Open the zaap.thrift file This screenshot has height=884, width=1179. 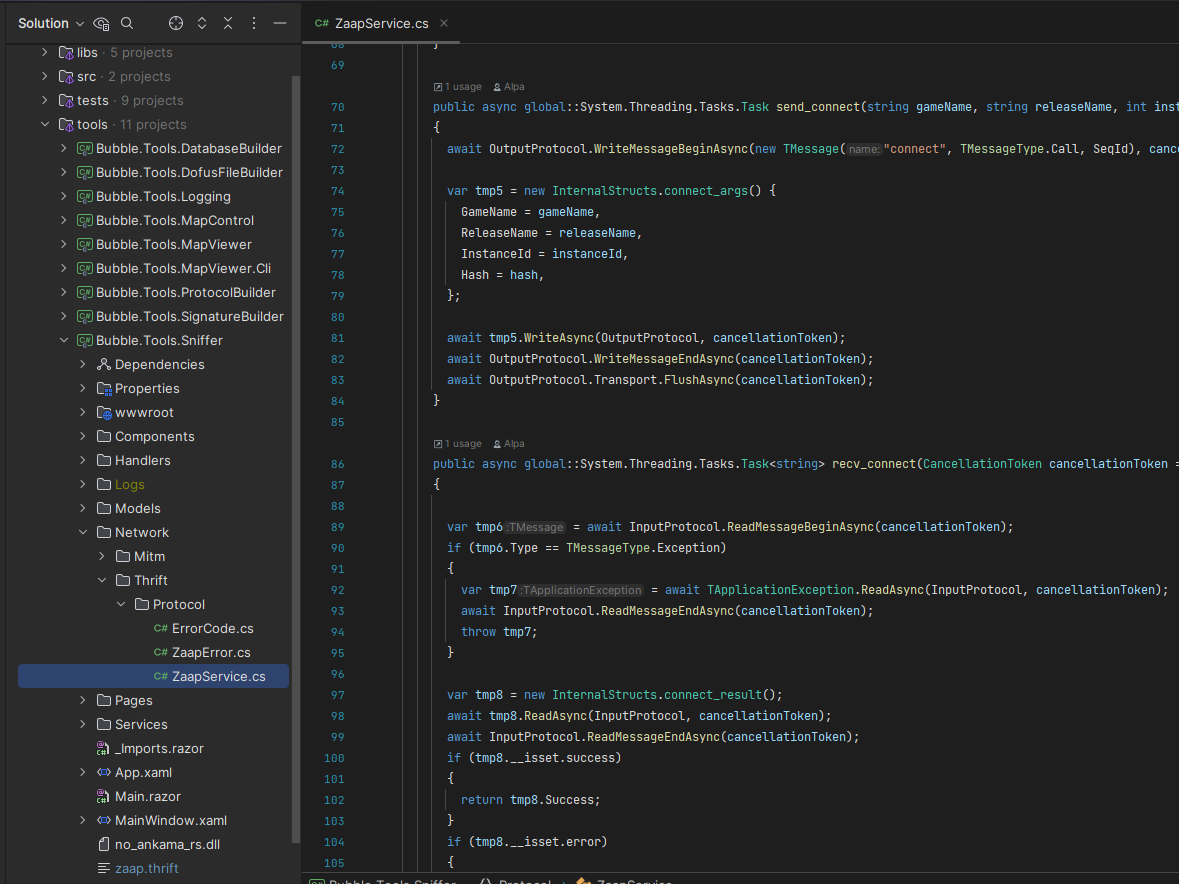tap(147, 868)
